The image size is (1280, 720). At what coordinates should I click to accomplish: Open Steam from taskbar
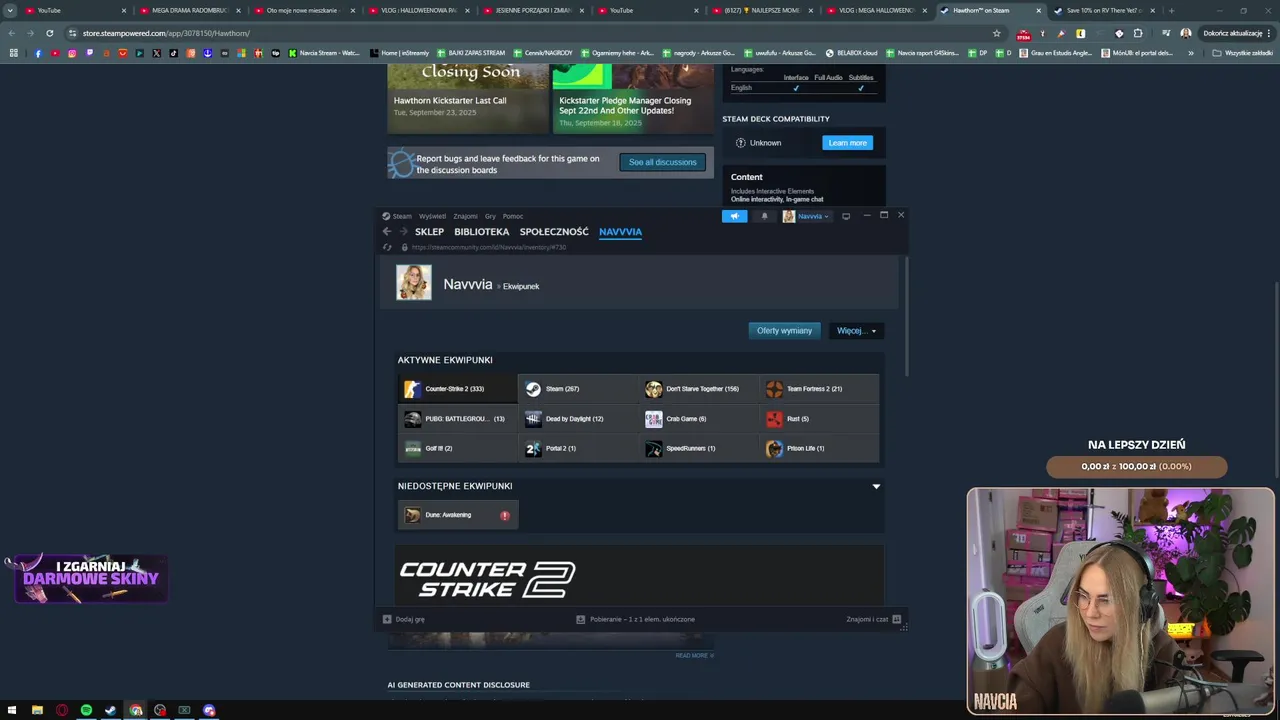click(110, 711)
